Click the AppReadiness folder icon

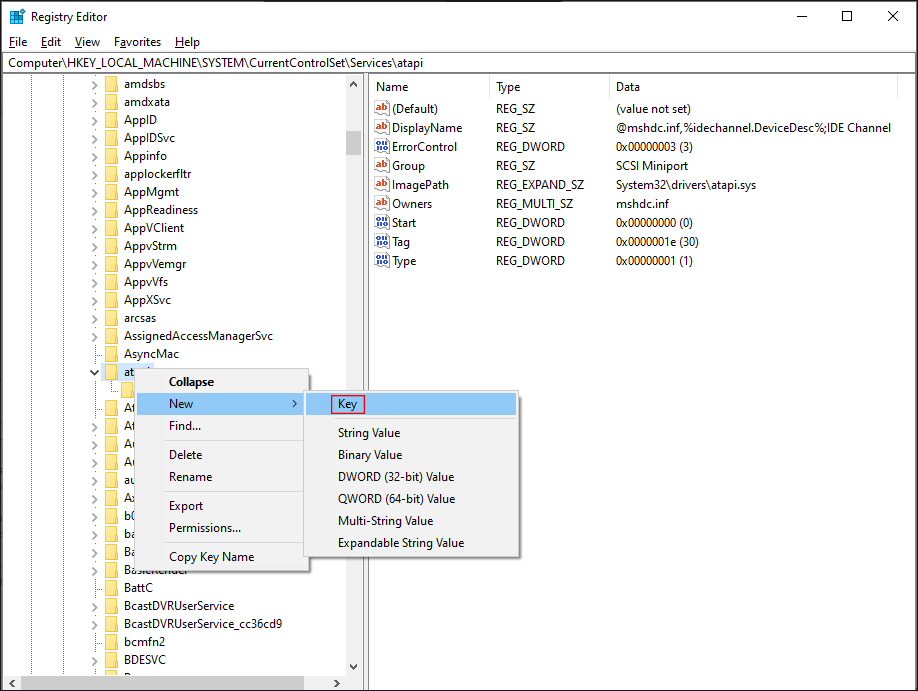click(x=111, y=210)
